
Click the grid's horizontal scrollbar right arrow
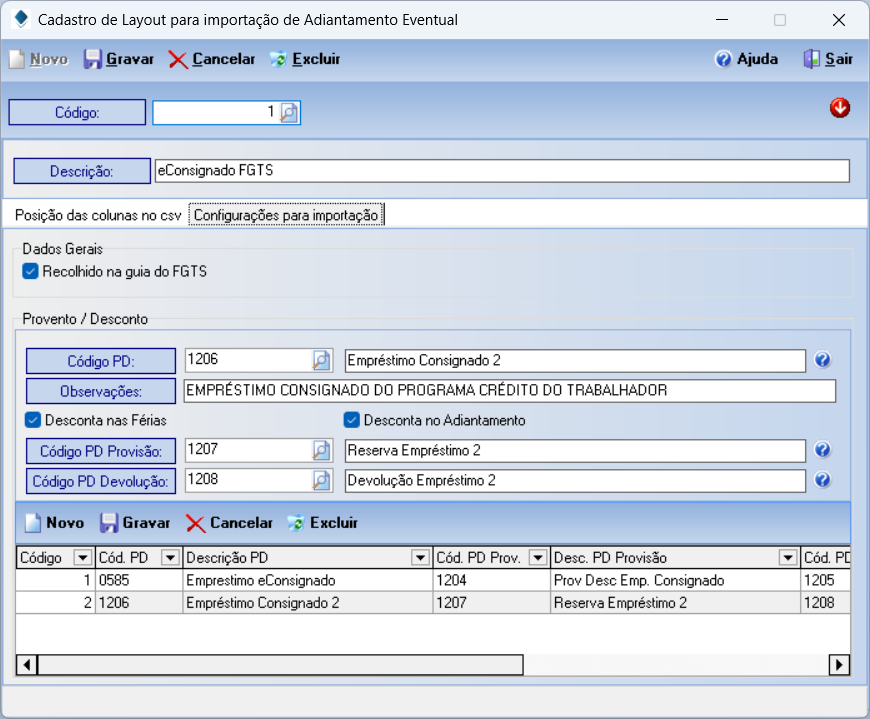coord(840,664)
